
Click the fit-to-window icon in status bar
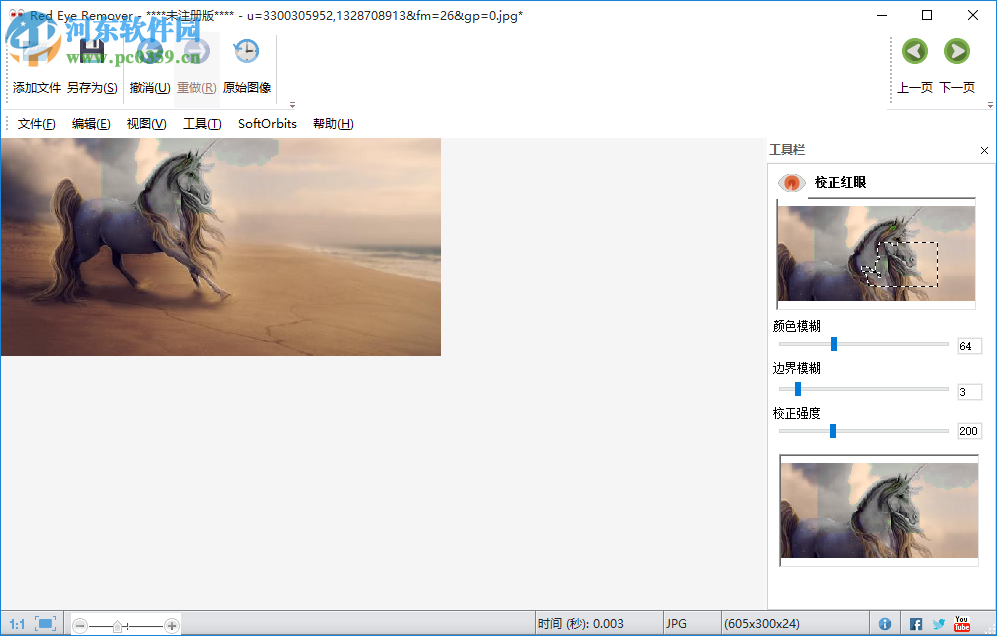tap(46, 624)
